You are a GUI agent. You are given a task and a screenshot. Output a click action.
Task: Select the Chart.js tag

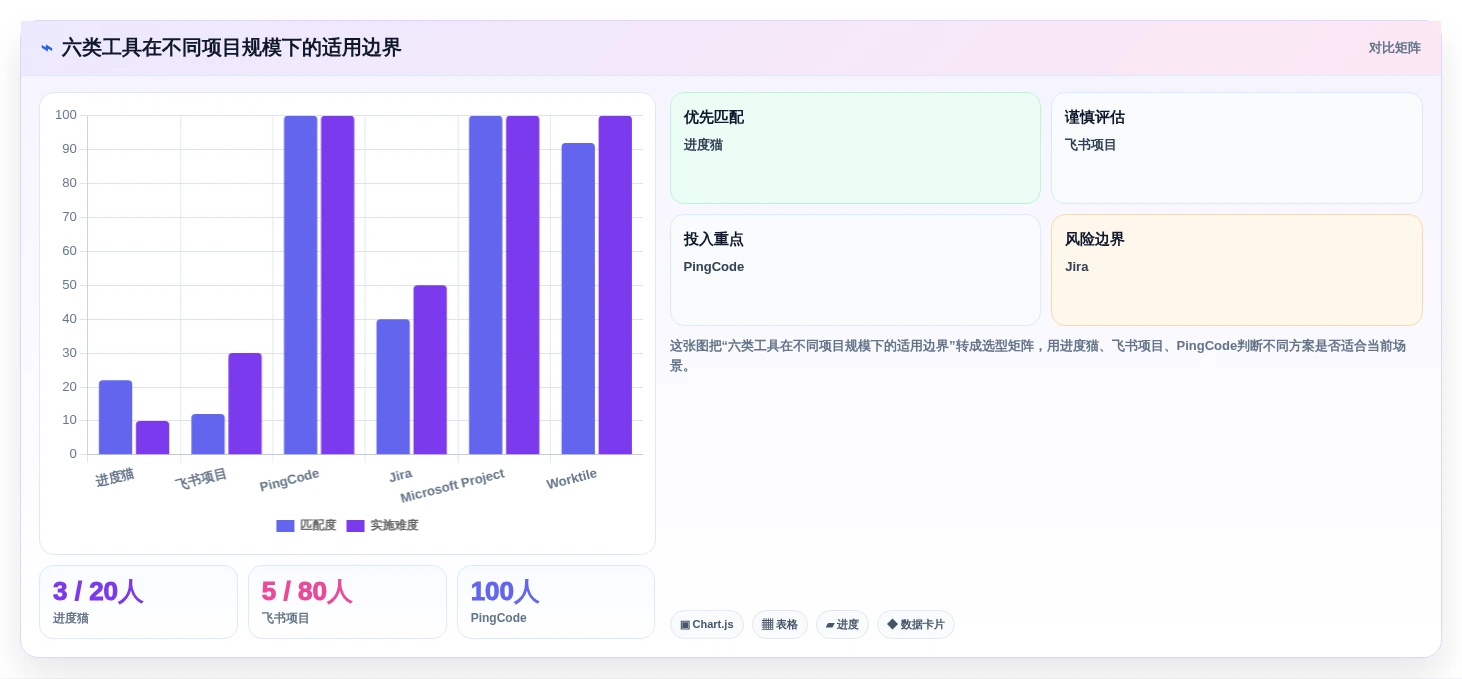click(706, 625)
